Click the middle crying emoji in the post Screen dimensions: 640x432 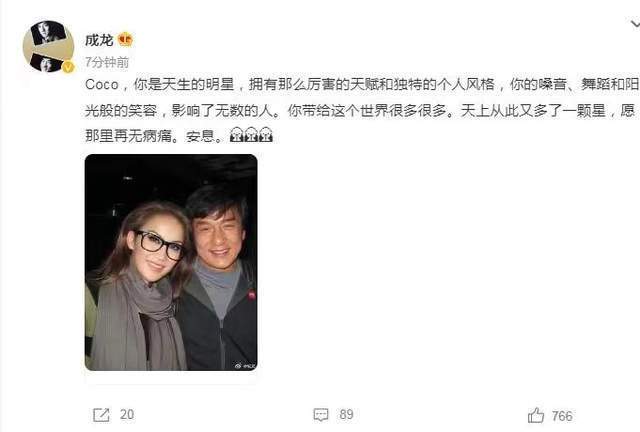pyautogui.click(x=251, y=135)
